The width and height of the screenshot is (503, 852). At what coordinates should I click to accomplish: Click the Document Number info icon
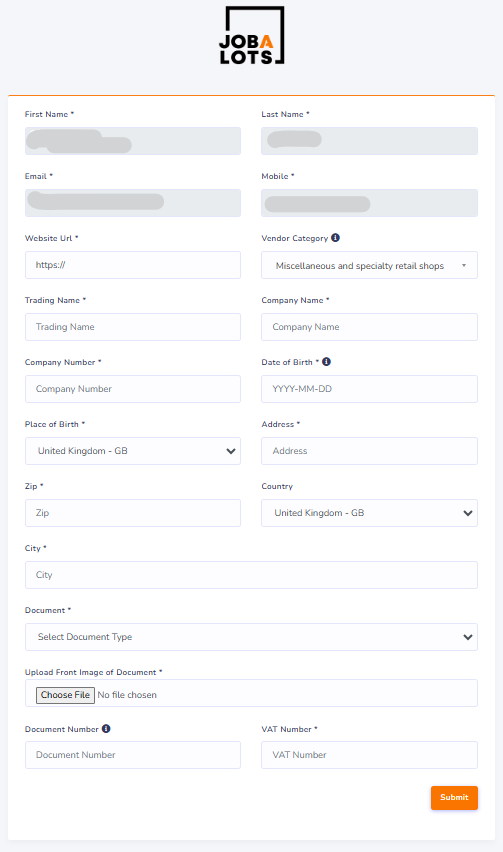tap(106, 729)
